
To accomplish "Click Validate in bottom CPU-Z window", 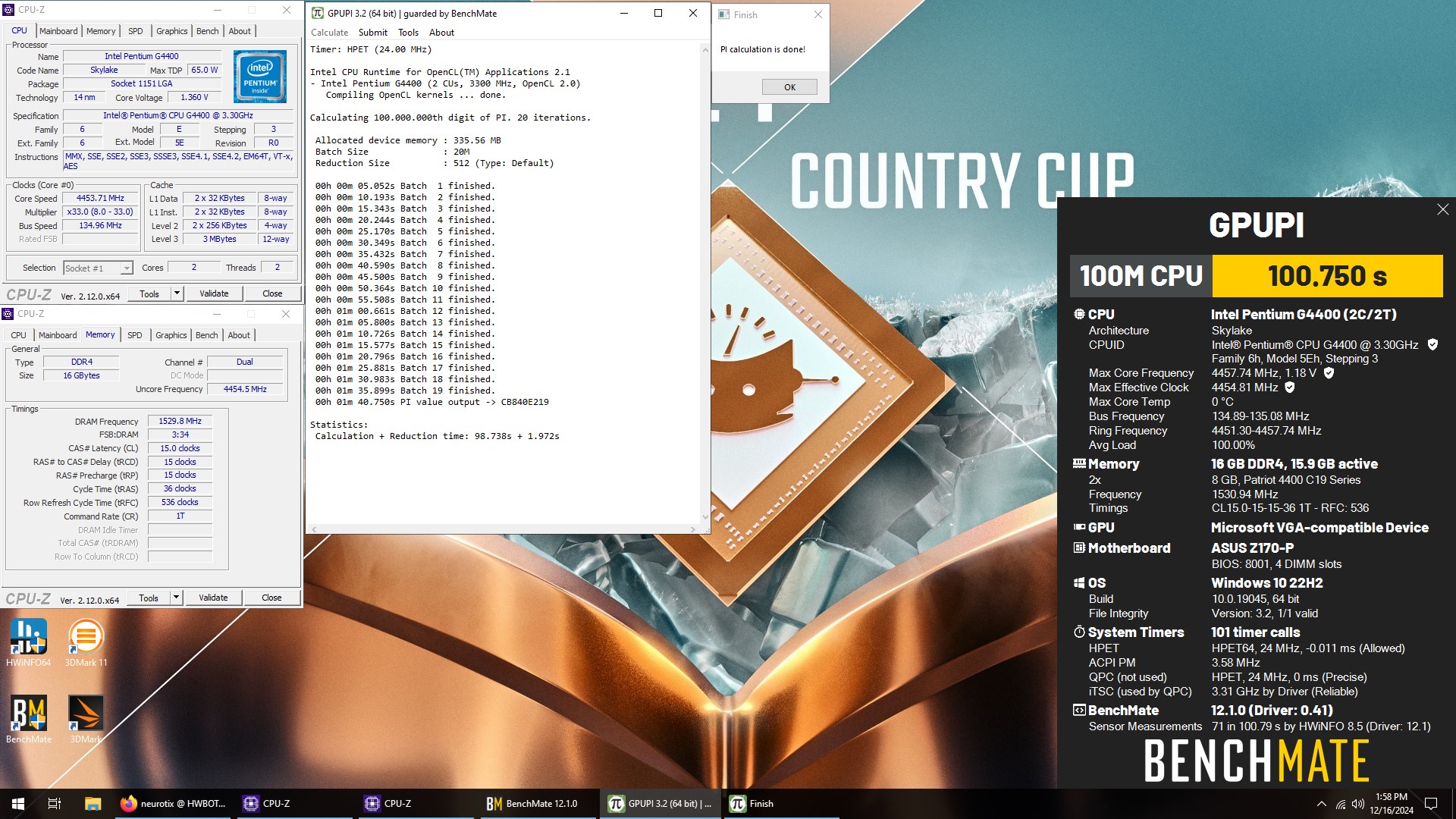I will 213,598.
